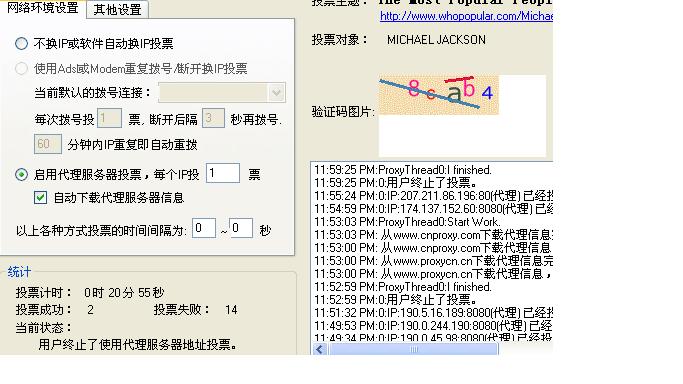Select the ProxyThread0:Start Work log line
683x384 pixels.
click(x=407, y=222)
